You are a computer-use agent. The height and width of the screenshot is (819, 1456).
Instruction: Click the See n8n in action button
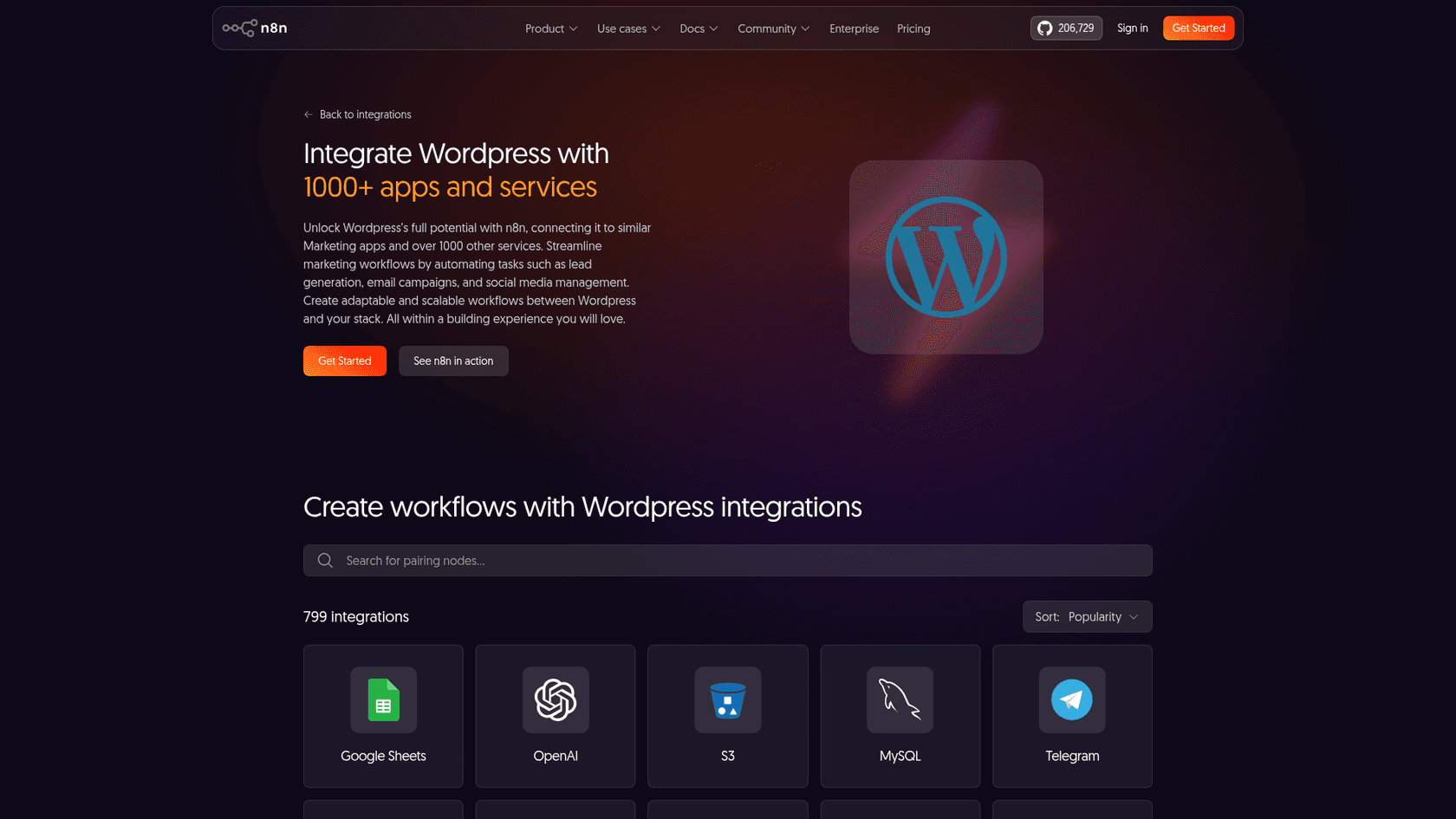pos(453,361)
